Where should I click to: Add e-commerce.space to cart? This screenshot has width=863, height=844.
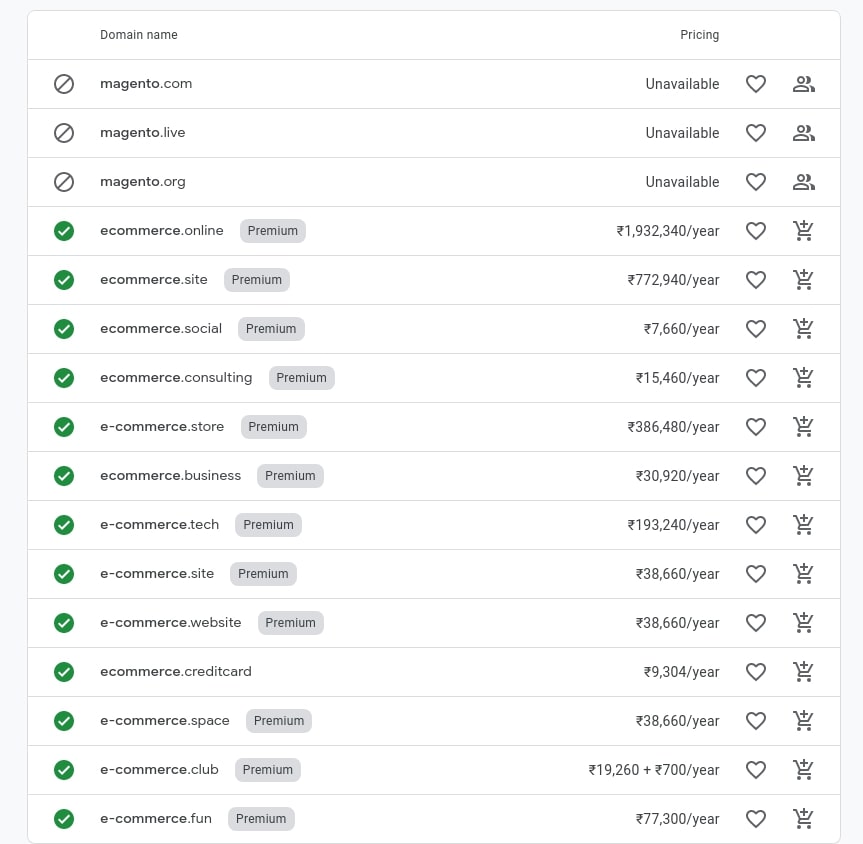[804, 721]
